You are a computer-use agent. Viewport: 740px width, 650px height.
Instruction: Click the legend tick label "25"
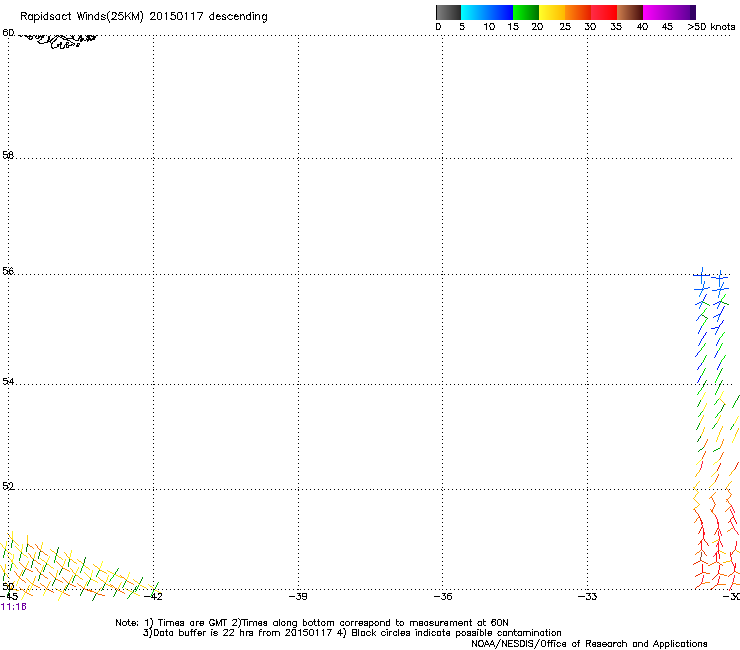(x=565, y=27)
